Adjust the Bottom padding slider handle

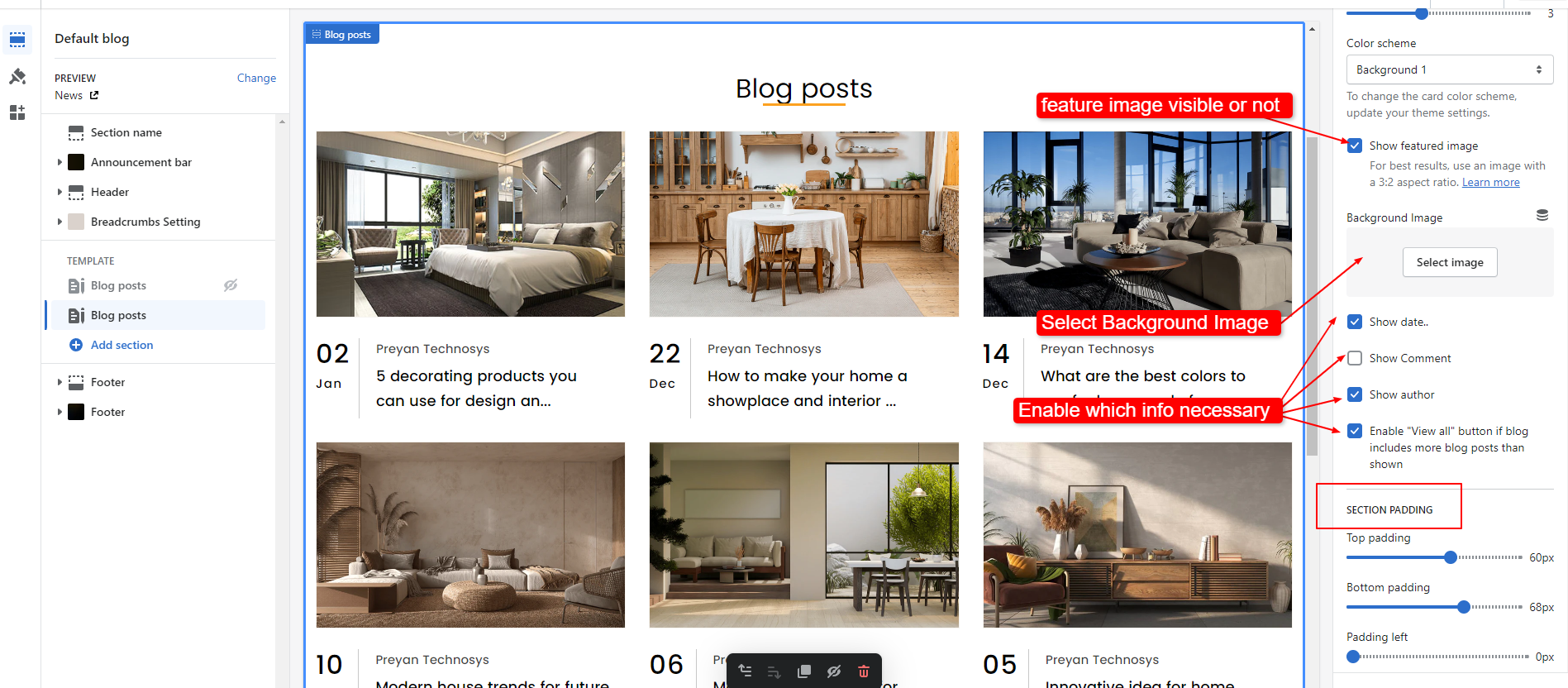tap(1463, 607)
